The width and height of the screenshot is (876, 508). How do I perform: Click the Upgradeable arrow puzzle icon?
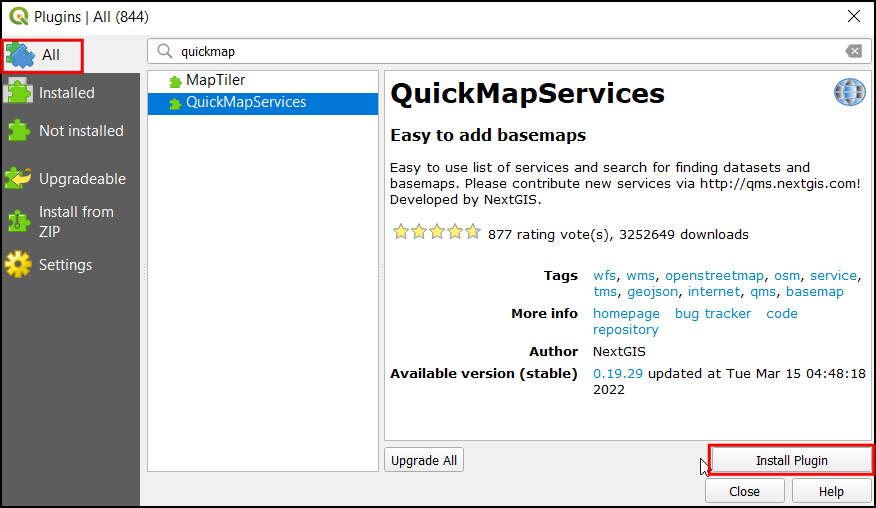coord(18,178)
